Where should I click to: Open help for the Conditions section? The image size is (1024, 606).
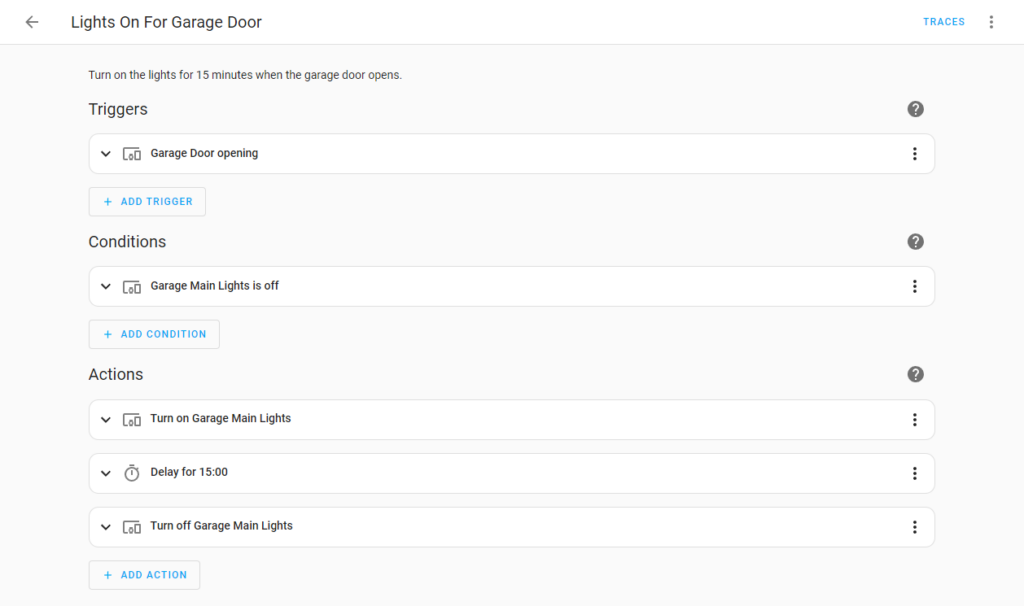tap(915, 242)
